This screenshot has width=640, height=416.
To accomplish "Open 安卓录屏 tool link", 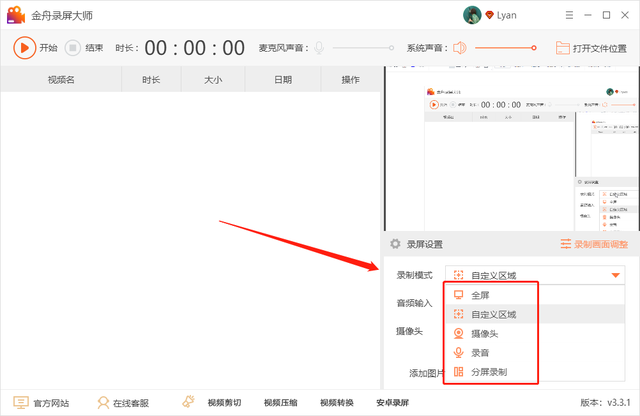I will click(x=393, y=403).
